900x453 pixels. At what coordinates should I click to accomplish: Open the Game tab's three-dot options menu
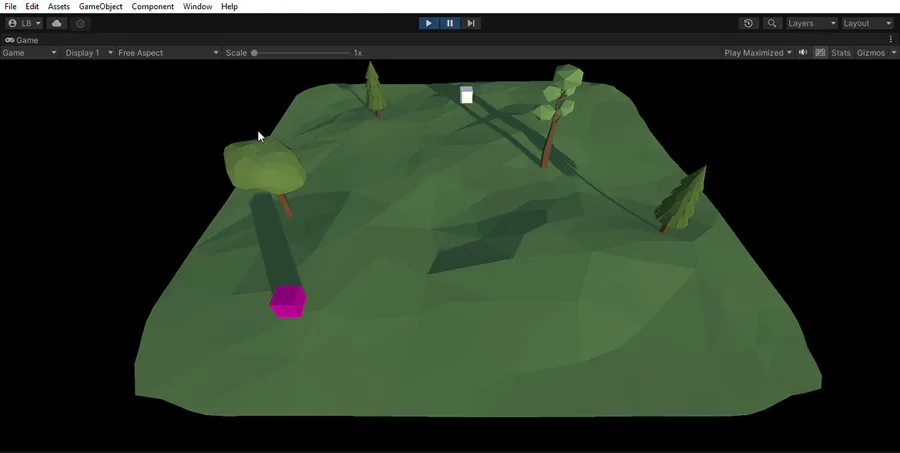point(891,40)
